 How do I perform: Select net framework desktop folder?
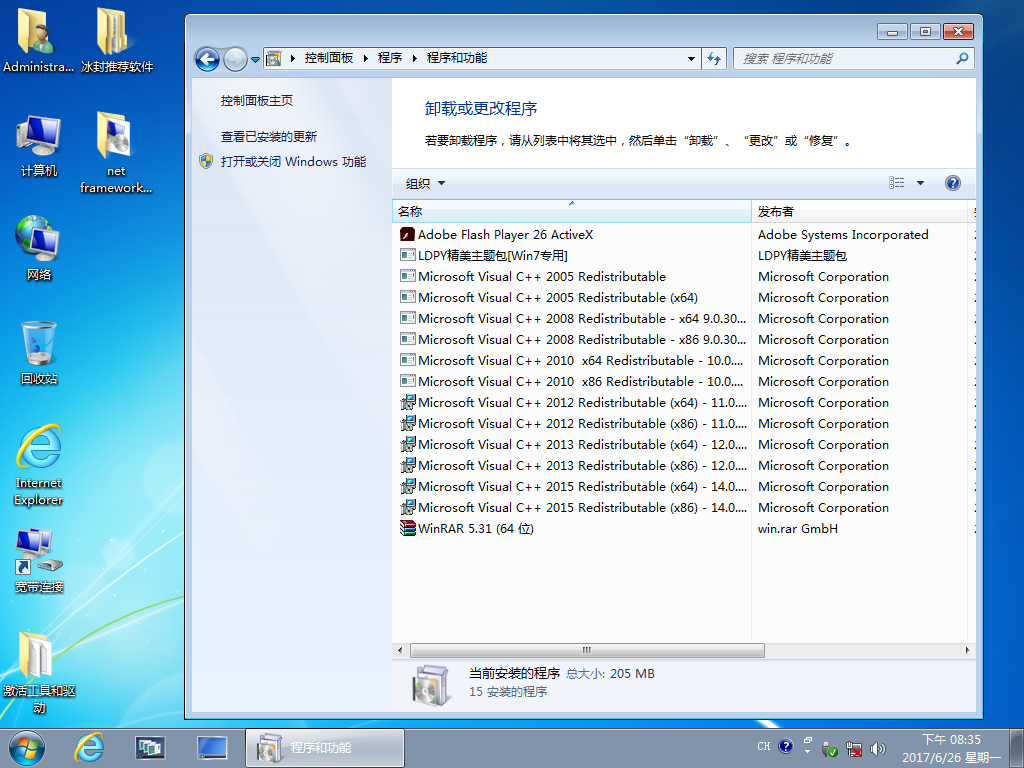click(x=116, y=152)
